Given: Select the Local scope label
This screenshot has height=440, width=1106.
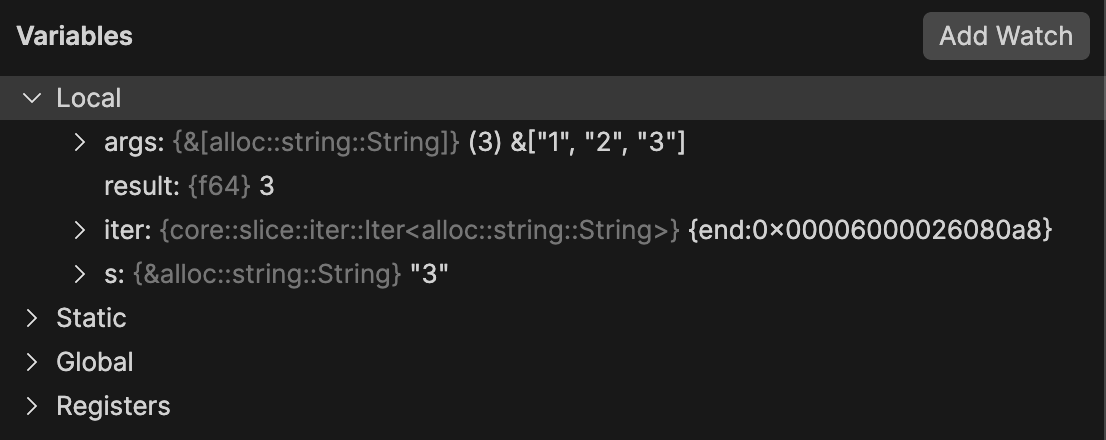Looking at the screenshot, I should click(x=89, y=98).
